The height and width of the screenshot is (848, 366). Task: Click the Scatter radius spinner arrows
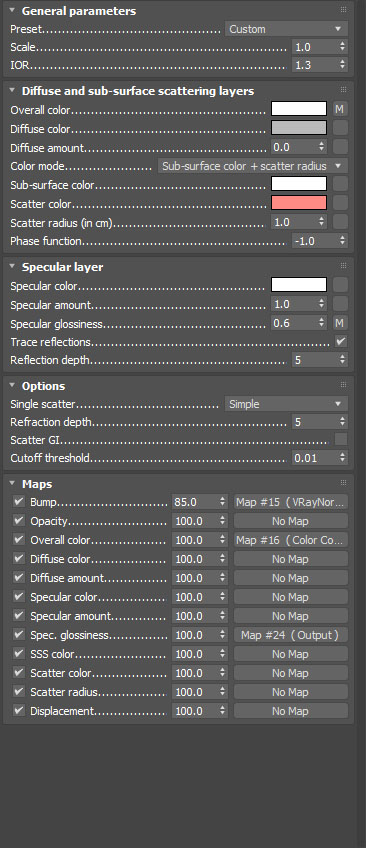click(x=322, y=222)
